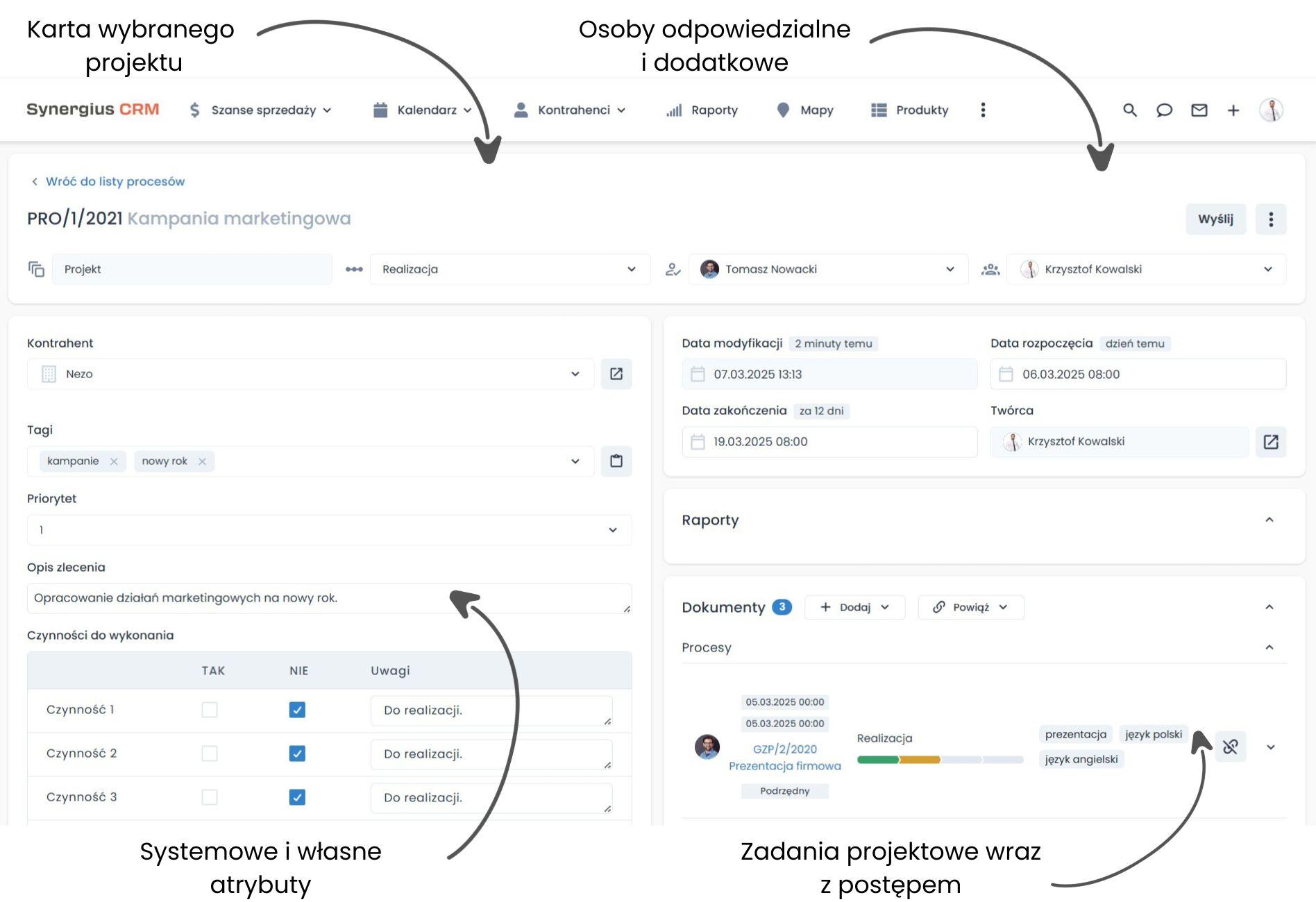The width and height of the screenshot is (1316, 902).
Task: Copy tags using clipboard icon
Action: pos(616,461)
